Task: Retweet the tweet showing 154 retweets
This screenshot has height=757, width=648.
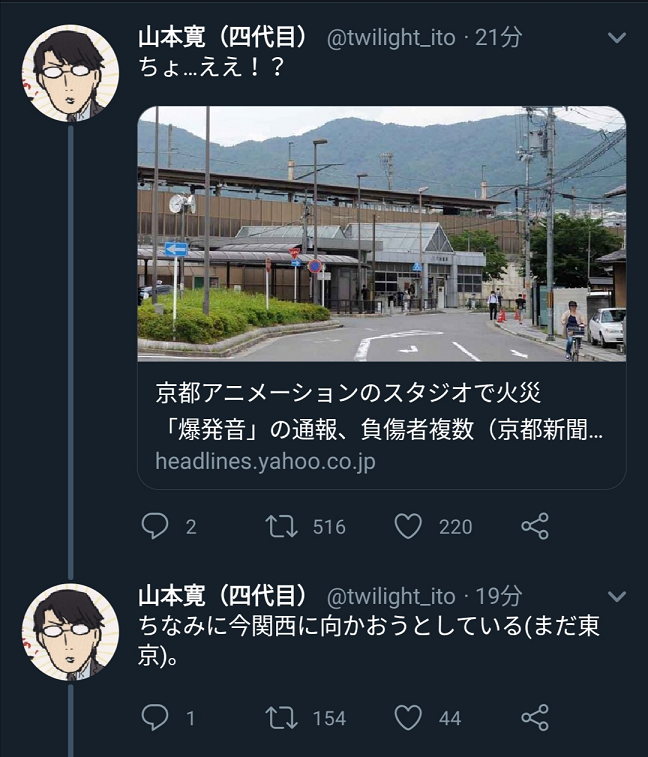Action: point(282,717)
